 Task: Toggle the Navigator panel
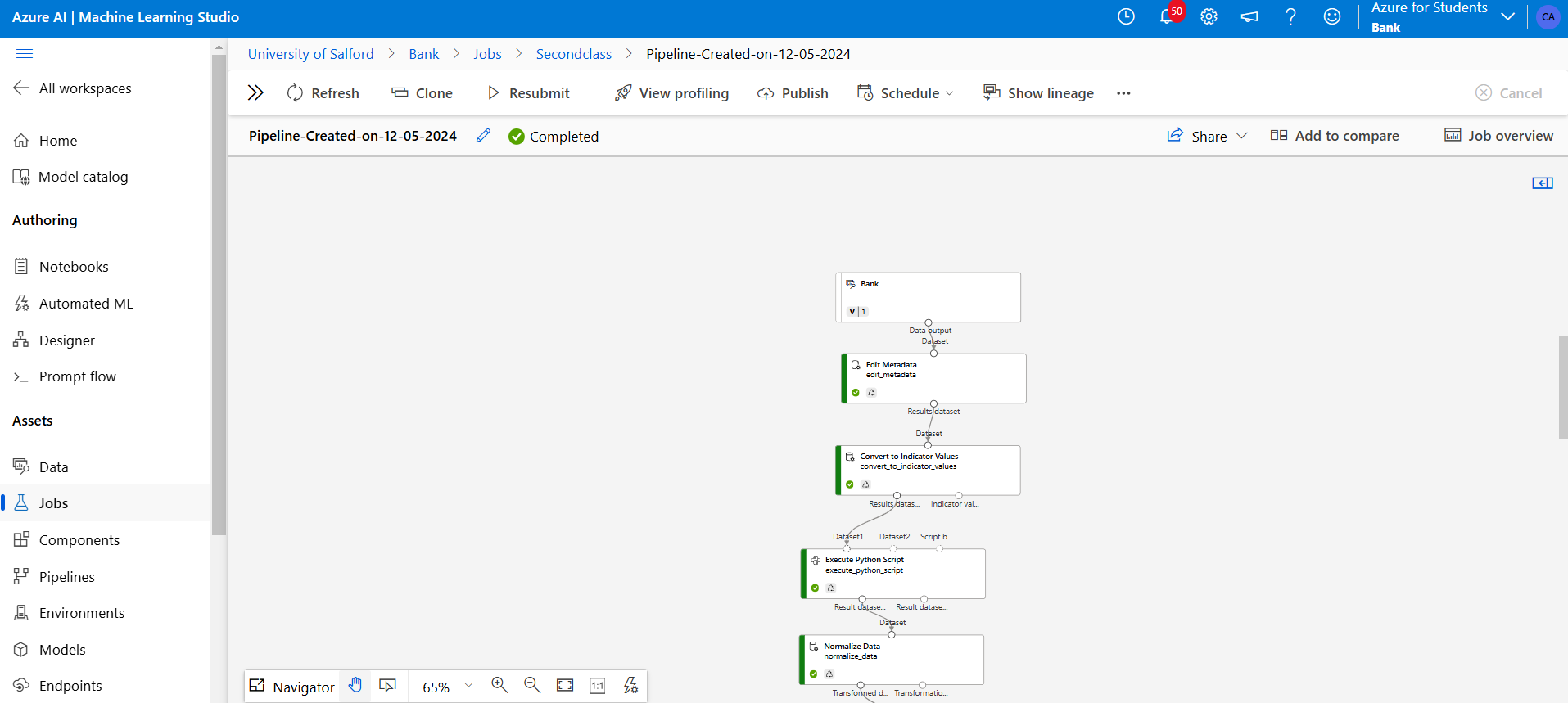292,687
